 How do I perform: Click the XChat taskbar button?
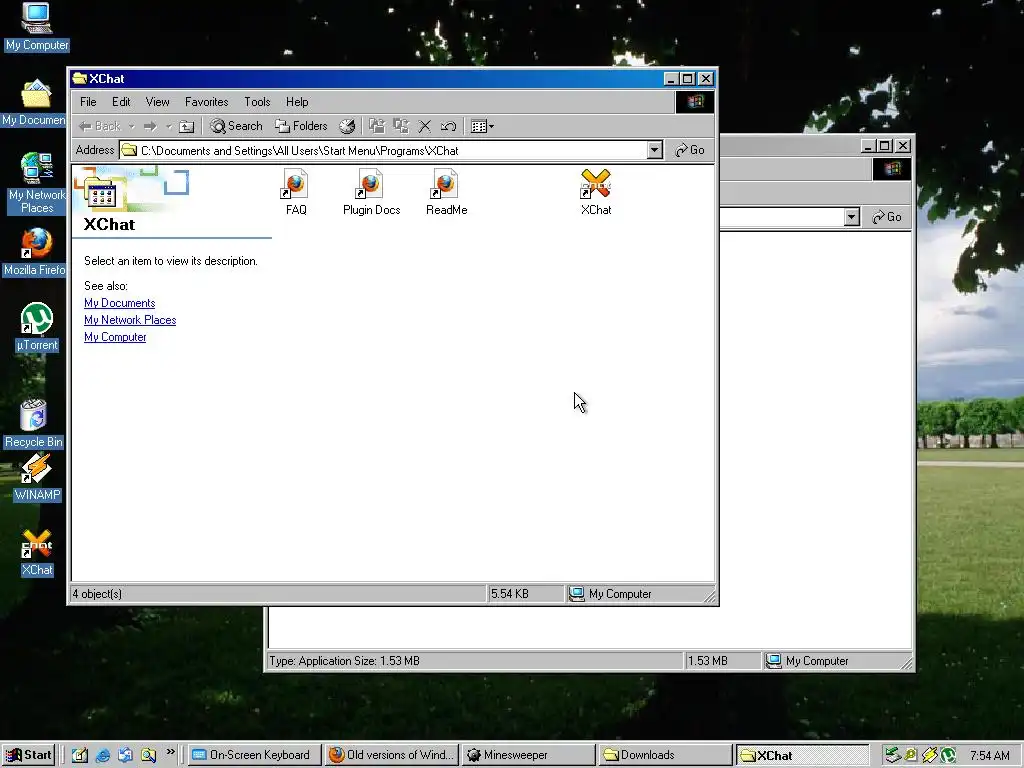click(803, 755)
